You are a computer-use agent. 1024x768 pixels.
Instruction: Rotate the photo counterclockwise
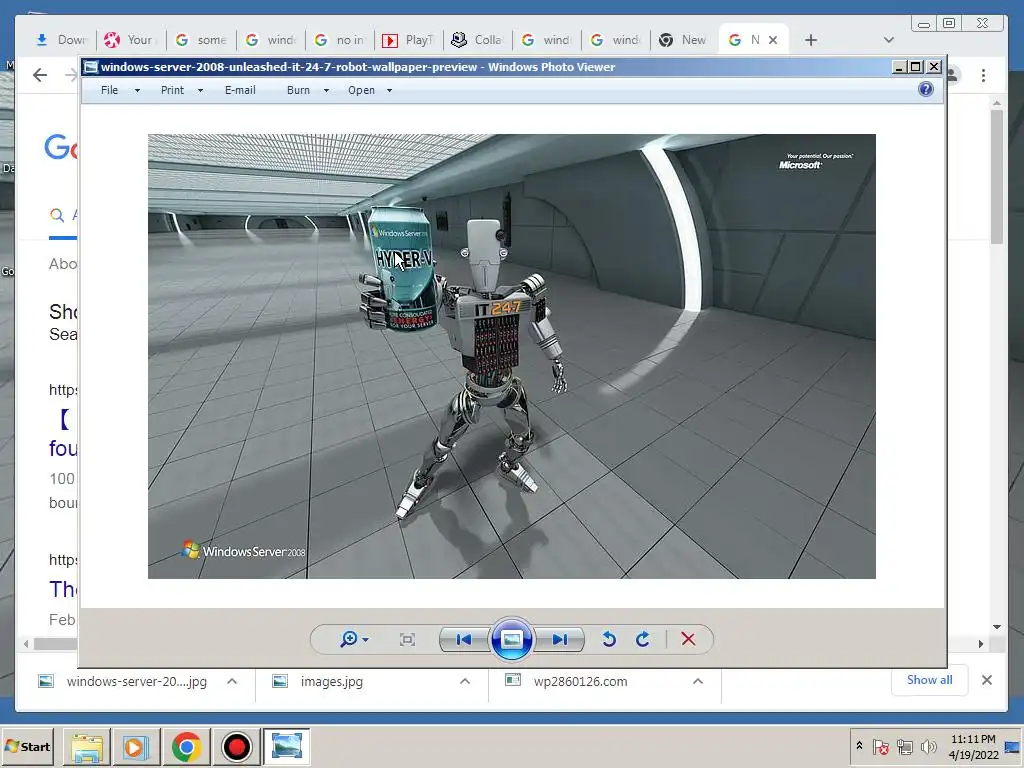609,639
